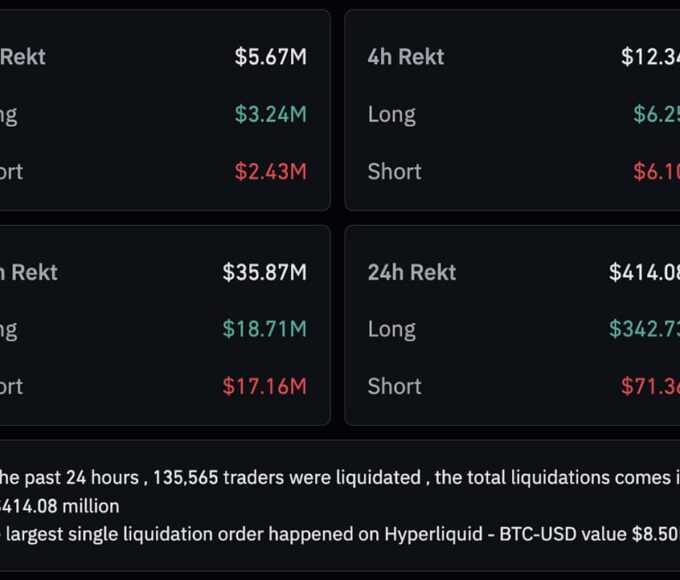Select the red $2.43M short value
The image size is (680, 580).
pyautogui.click(x=270, y=171)
